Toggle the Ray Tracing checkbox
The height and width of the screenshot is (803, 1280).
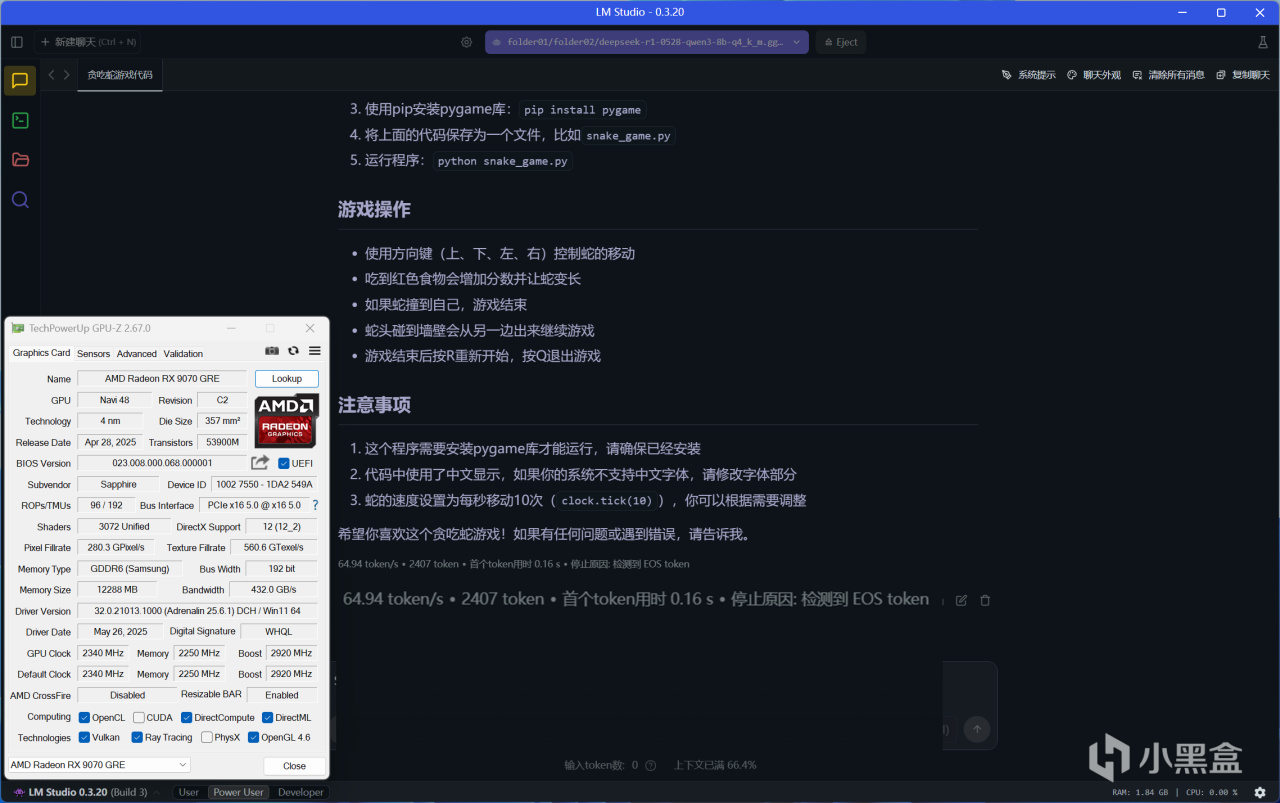137,737
